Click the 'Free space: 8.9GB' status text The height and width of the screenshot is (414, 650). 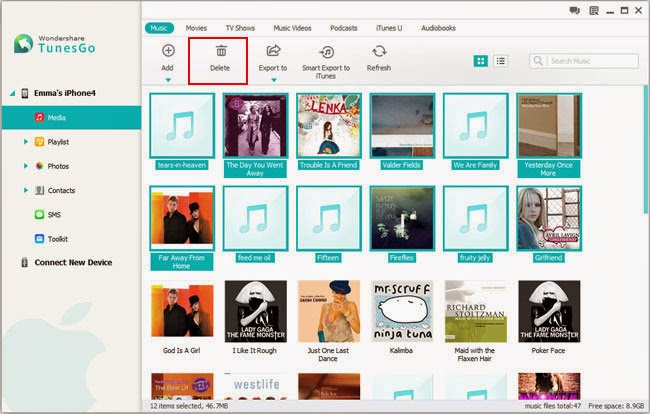pyautogui.click(x=616, y=406)
